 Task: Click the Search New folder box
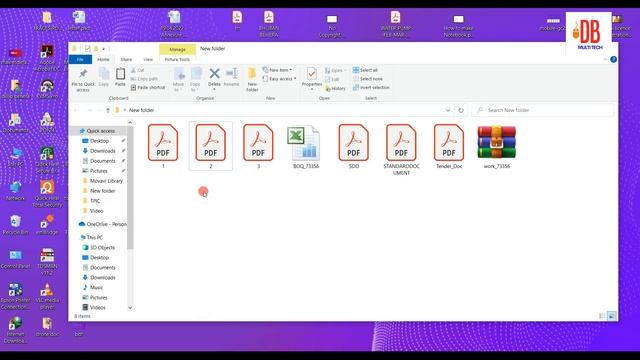543,110
